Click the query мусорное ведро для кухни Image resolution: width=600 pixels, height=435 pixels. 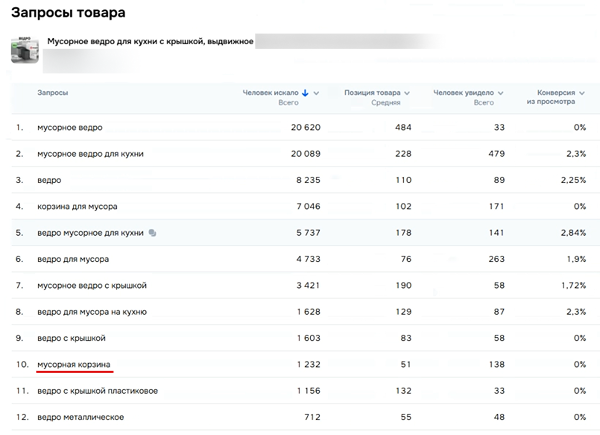pos(90,154)
